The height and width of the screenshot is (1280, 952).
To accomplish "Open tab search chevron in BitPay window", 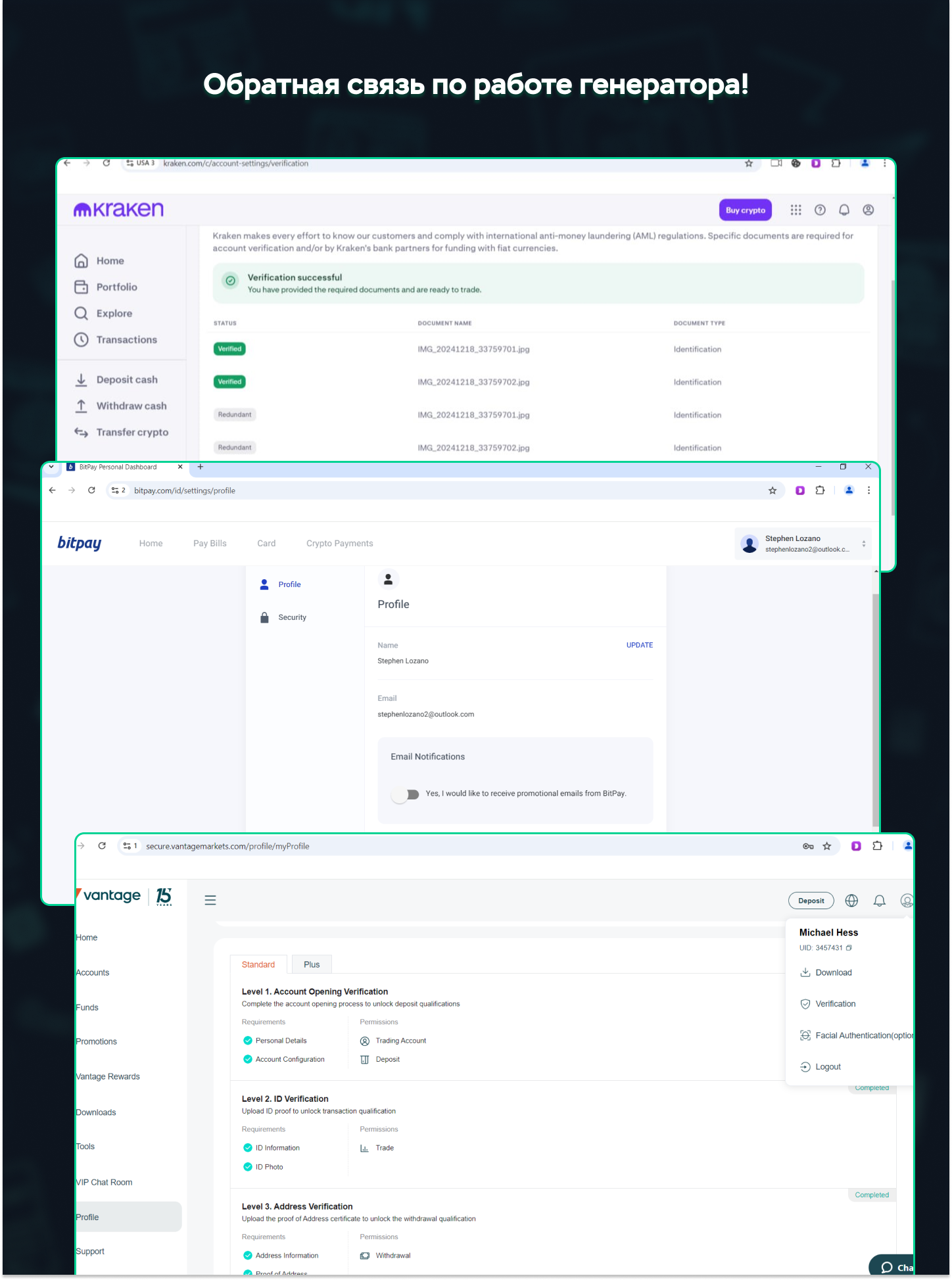I will coord(51,467).
